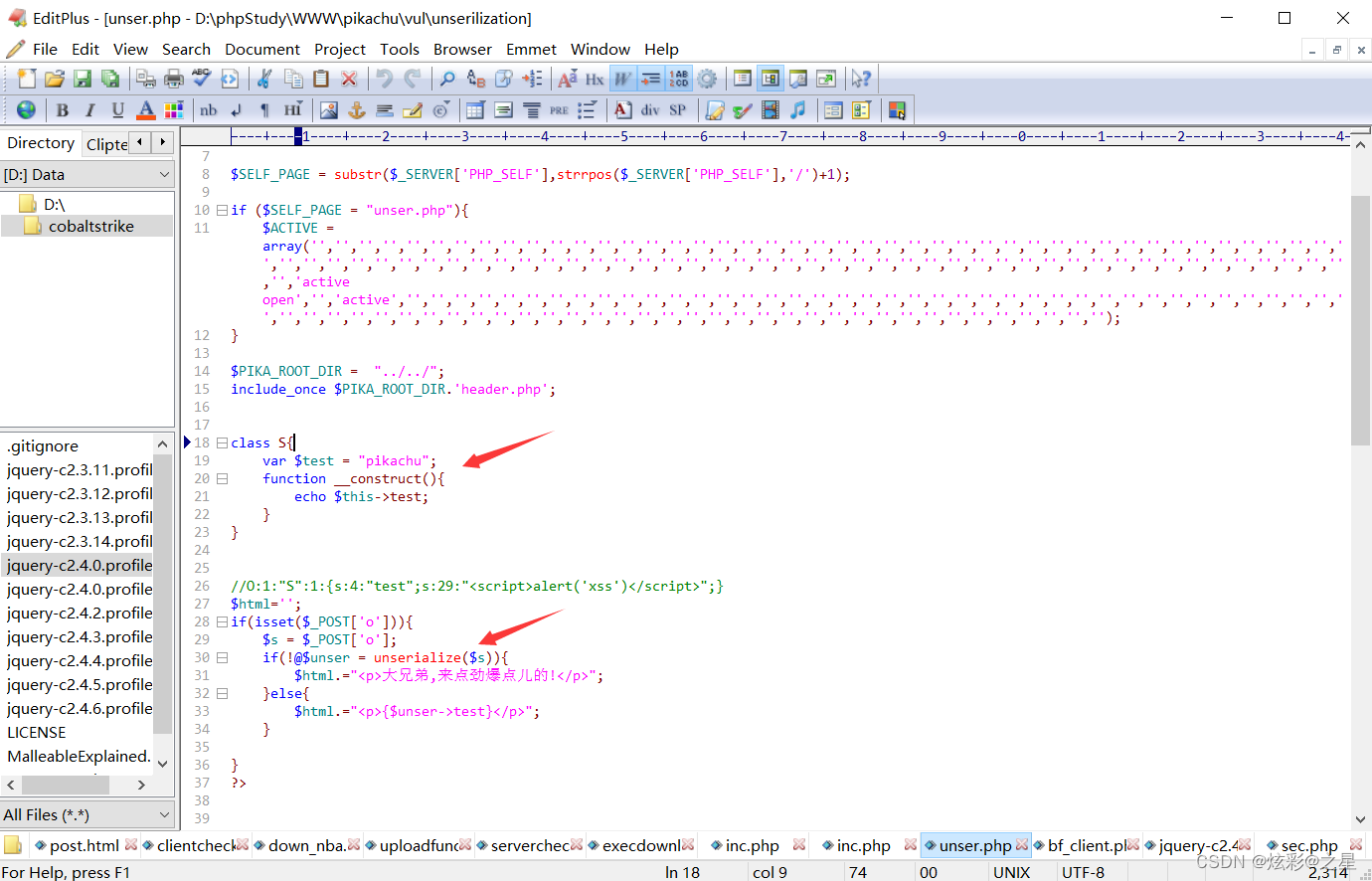Open the color palette grid icon
1372x881 pixels.
tap(174, 110)
